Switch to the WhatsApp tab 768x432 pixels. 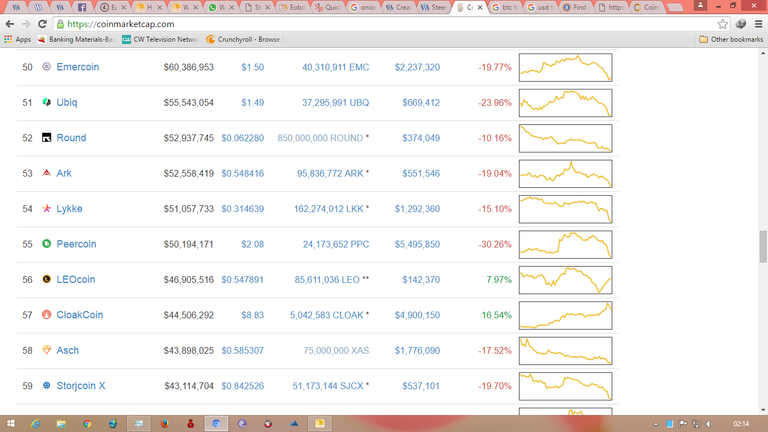(x=220, y=7)
